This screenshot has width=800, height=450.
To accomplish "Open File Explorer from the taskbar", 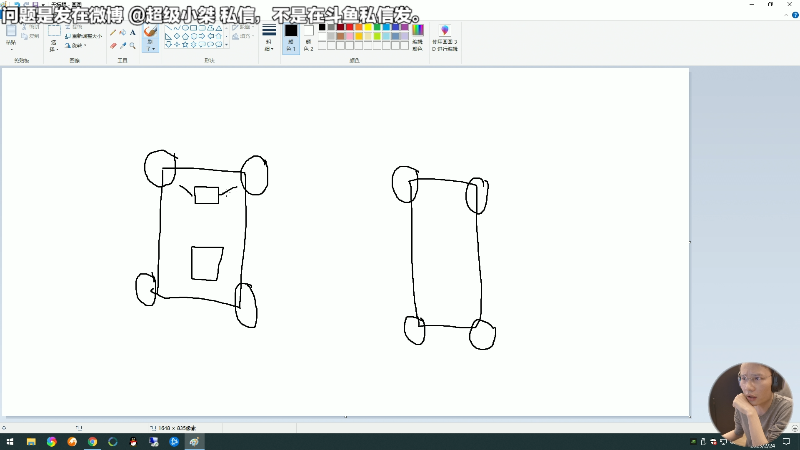I will pos(31,442).
